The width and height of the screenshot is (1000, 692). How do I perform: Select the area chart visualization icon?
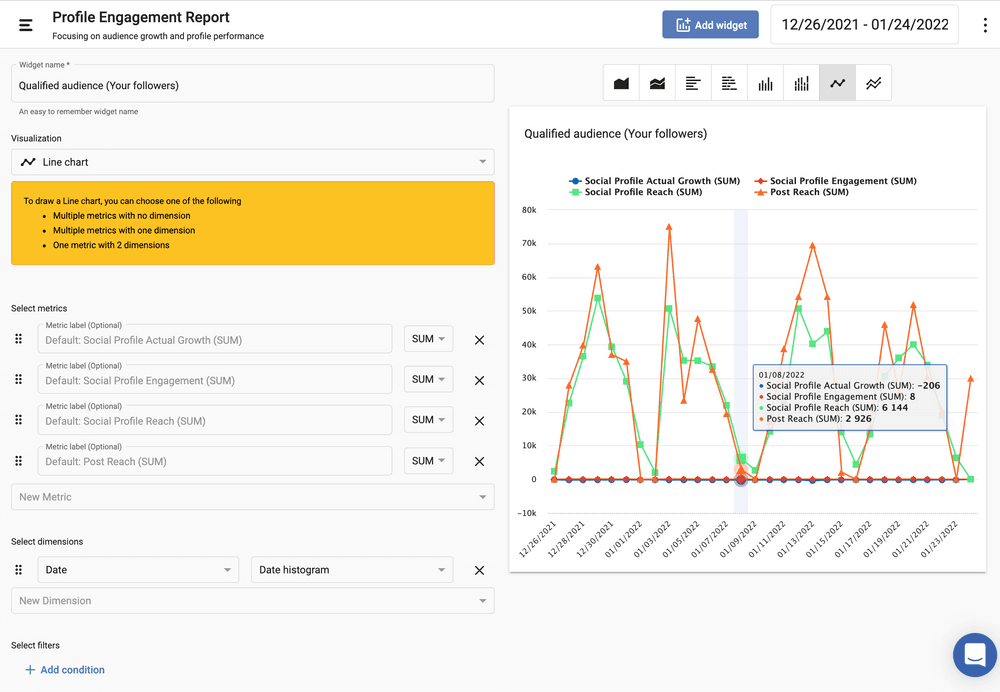point(621,84)
